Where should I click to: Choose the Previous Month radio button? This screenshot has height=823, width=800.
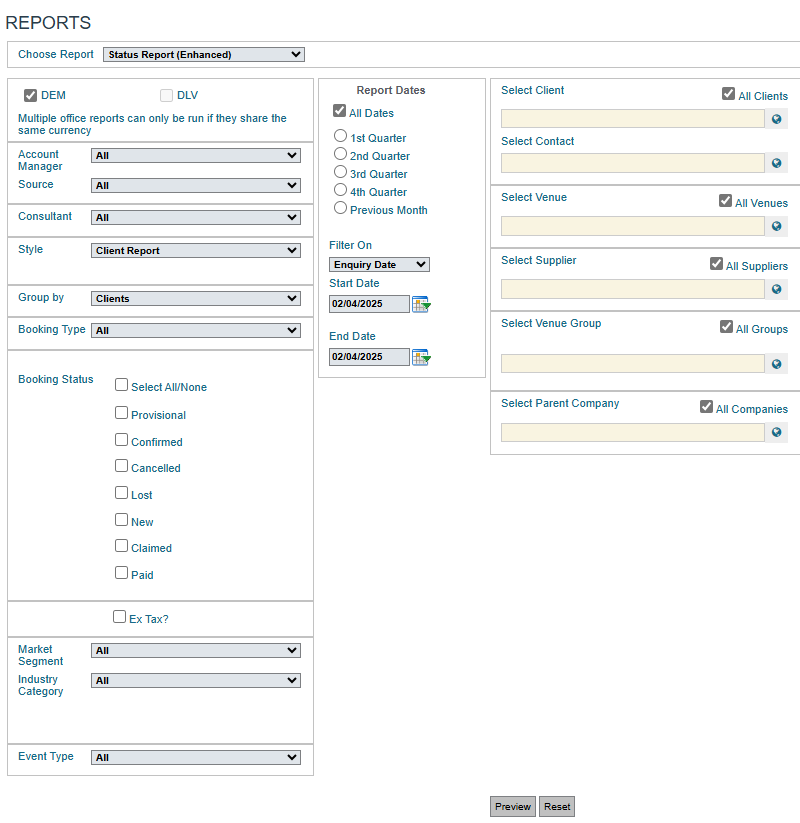click(x=340, y=208)
